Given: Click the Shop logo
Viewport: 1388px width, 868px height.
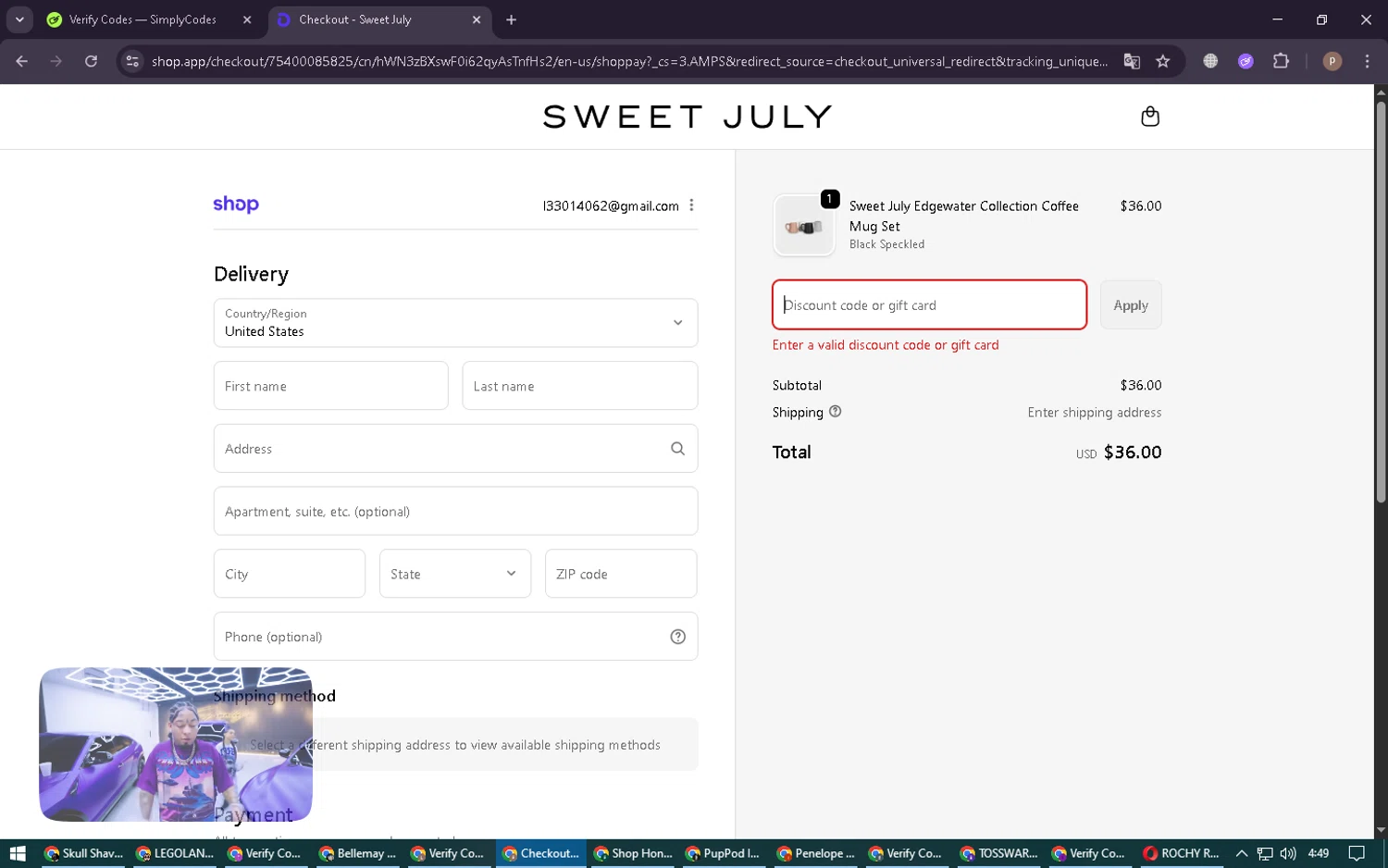Looking at the screenshot, I should [236, 205].
